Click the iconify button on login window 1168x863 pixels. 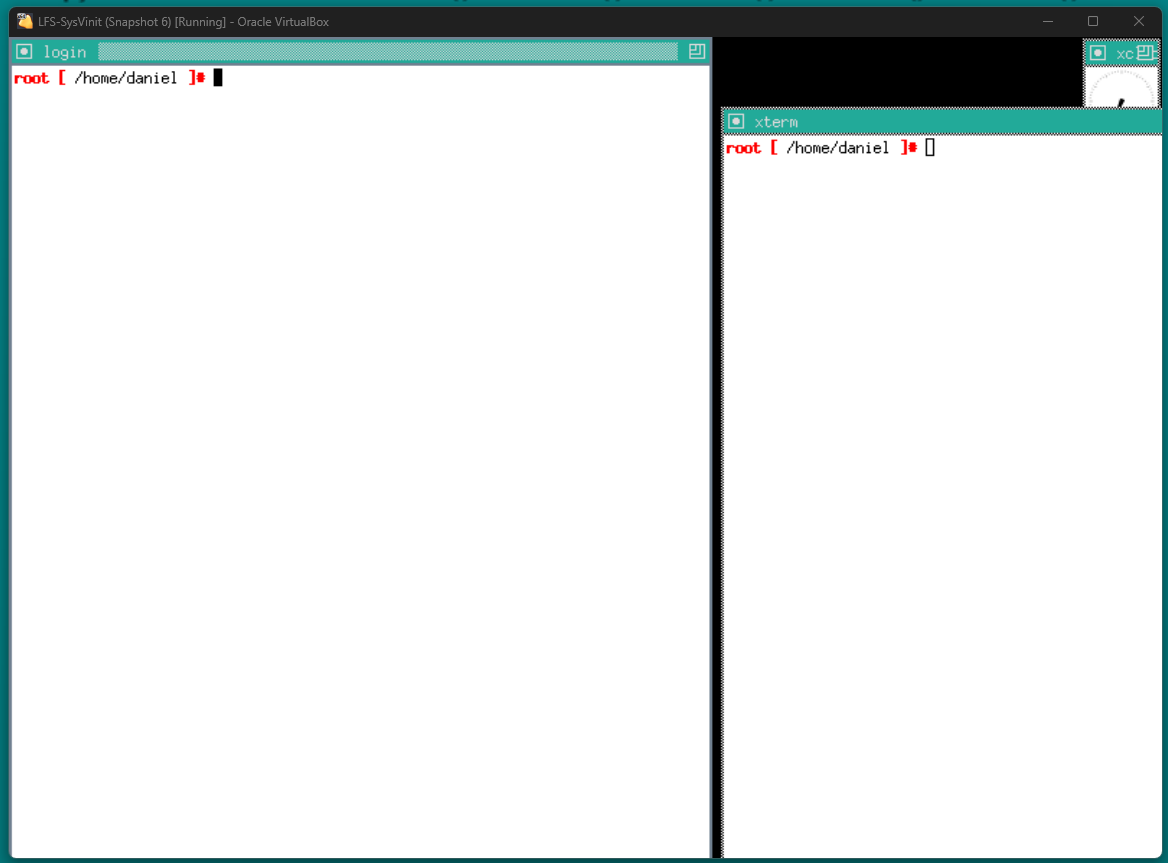(x=25, y=52)
